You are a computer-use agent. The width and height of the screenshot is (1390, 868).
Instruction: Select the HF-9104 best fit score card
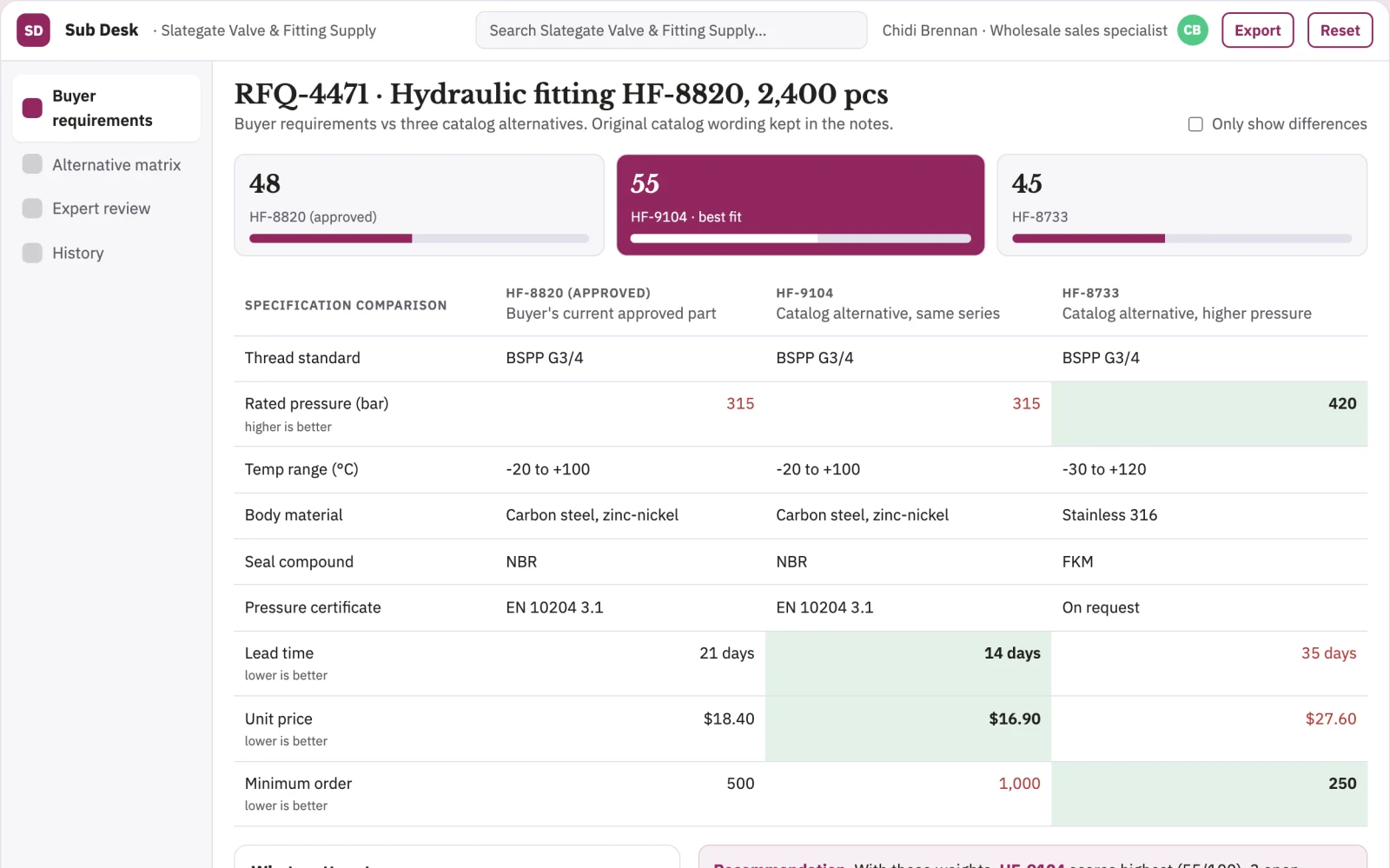800,205
